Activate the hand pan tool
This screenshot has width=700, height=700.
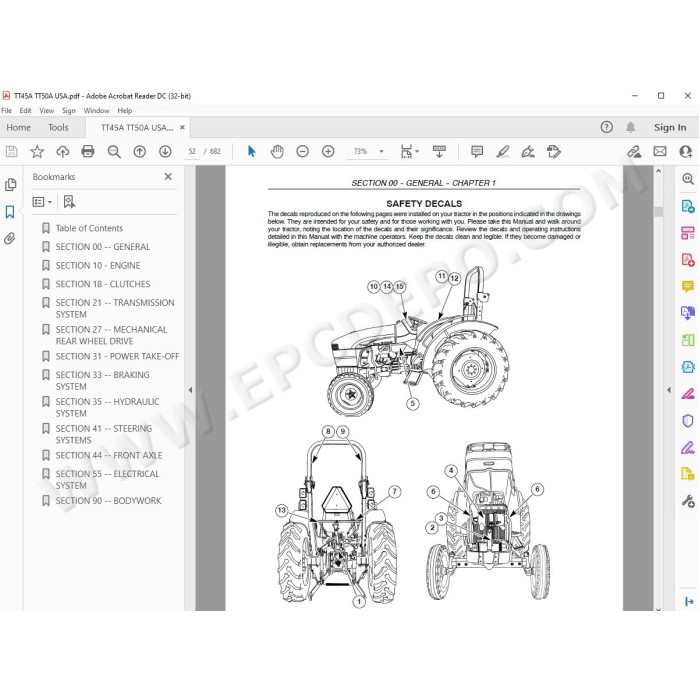(x=277, y=152)
